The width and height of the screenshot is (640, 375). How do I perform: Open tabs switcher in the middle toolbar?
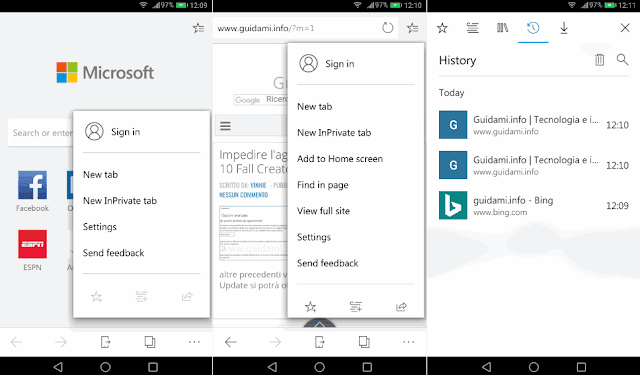coord(364,342)
